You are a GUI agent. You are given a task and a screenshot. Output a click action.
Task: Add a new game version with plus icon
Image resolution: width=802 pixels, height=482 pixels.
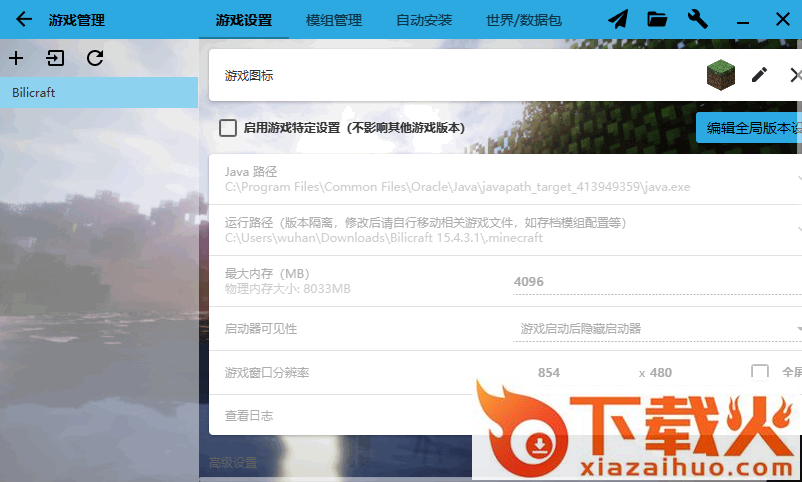pyautogui.click(x=16, y=58)
